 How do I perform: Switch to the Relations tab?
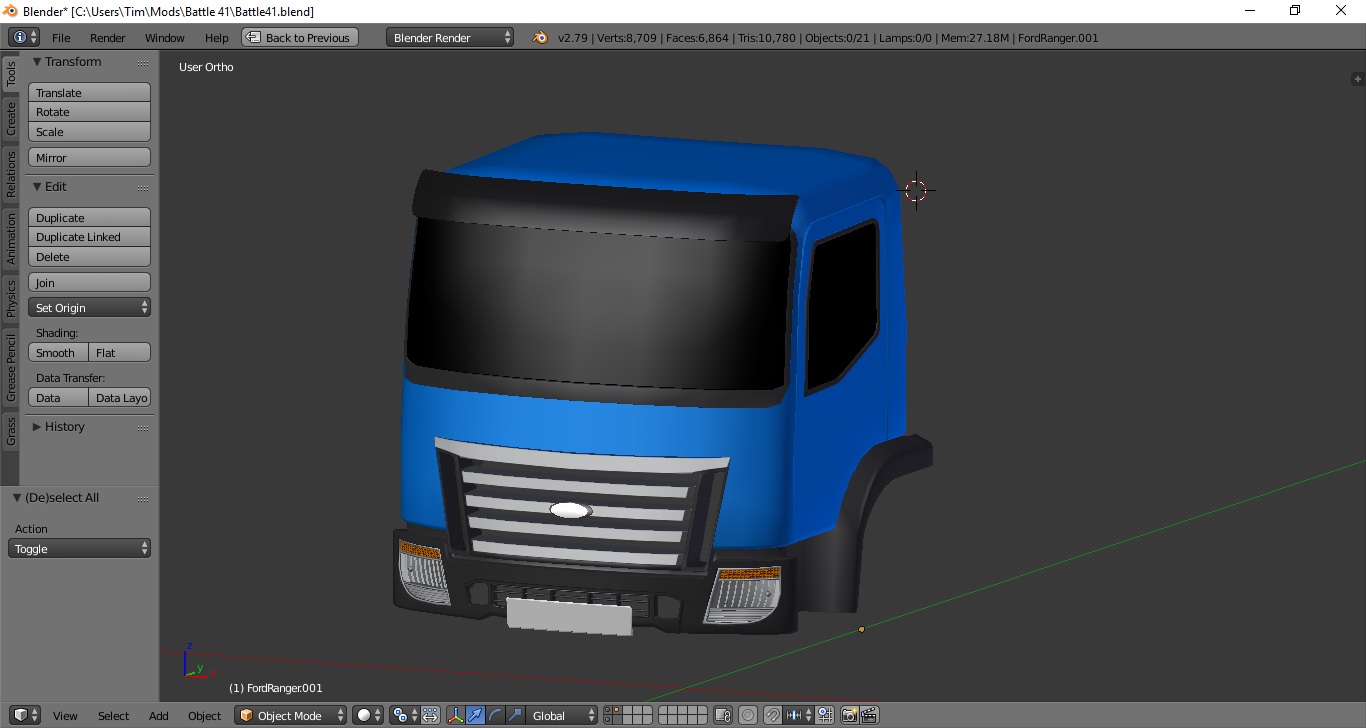coord(11,174)
